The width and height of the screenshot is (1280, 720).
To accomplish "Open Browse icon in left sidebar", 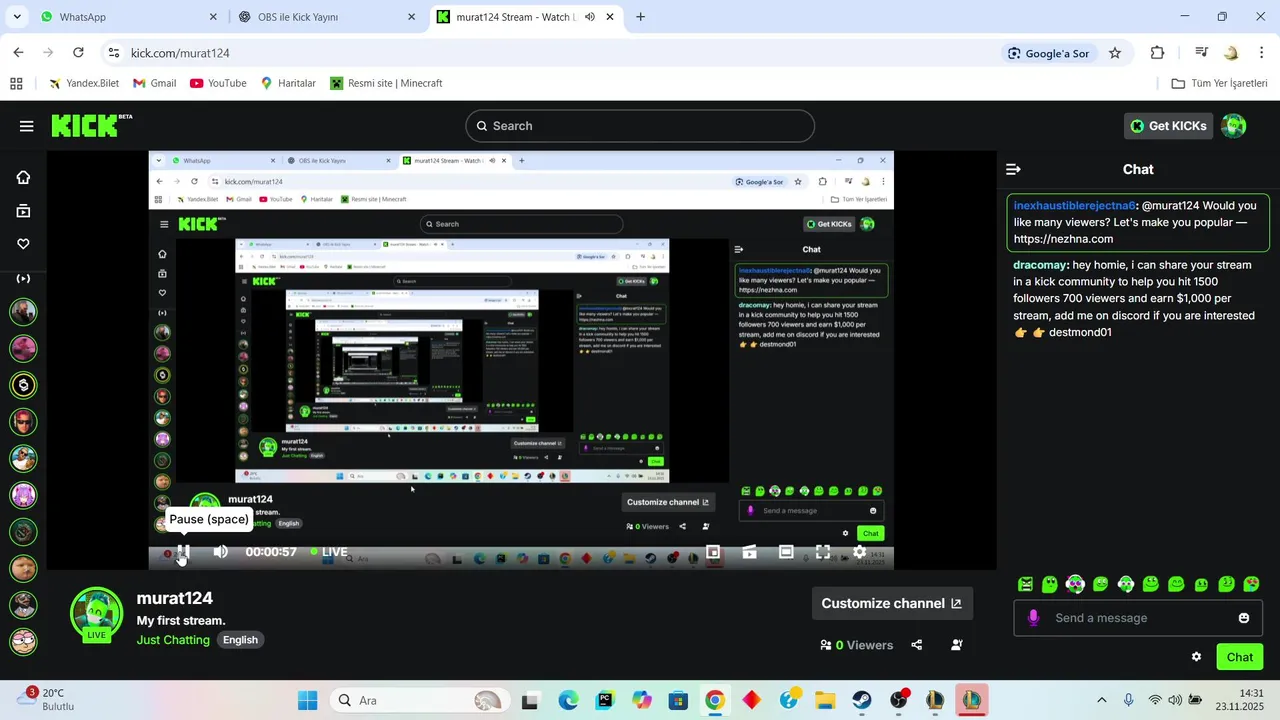I will (x=23, y=211).
